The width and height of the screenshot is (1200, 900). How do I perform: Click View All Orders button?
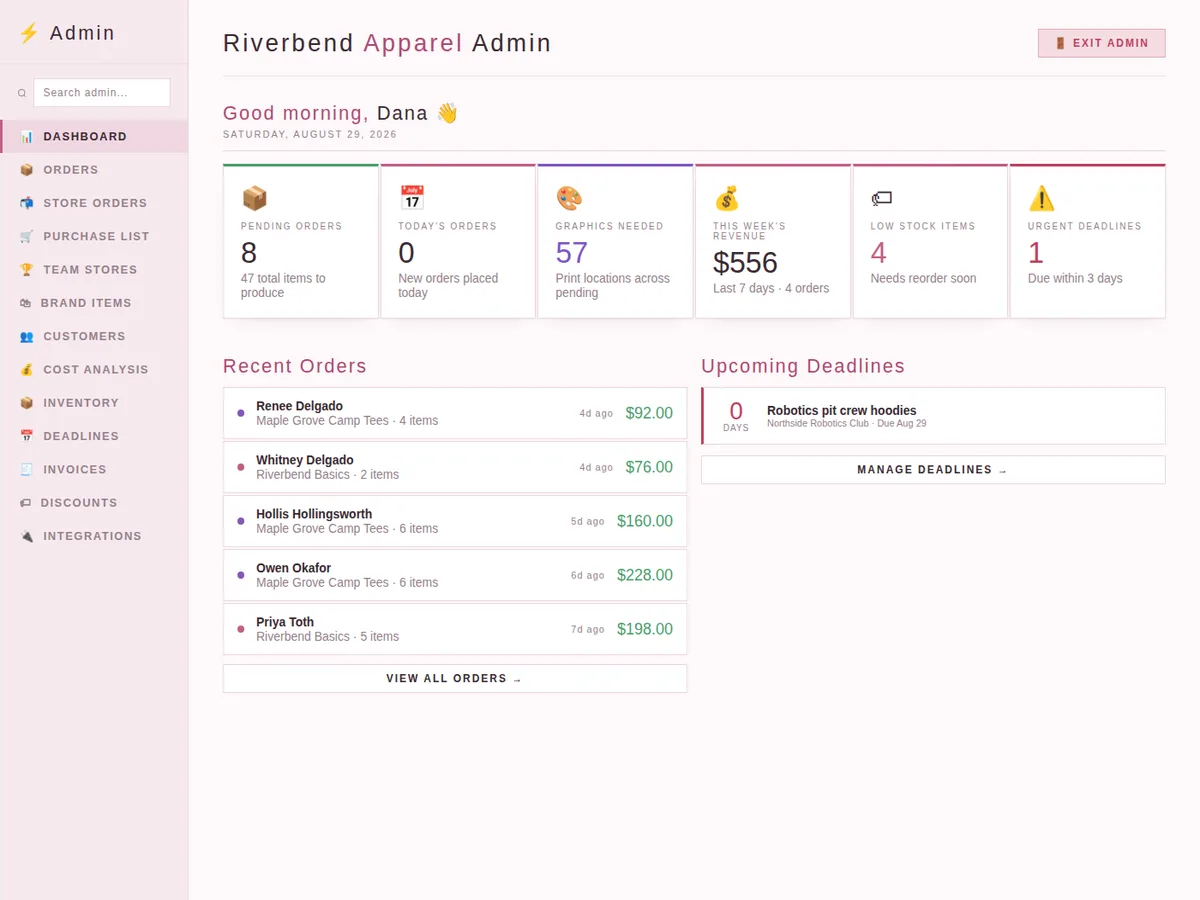[455, 678]
